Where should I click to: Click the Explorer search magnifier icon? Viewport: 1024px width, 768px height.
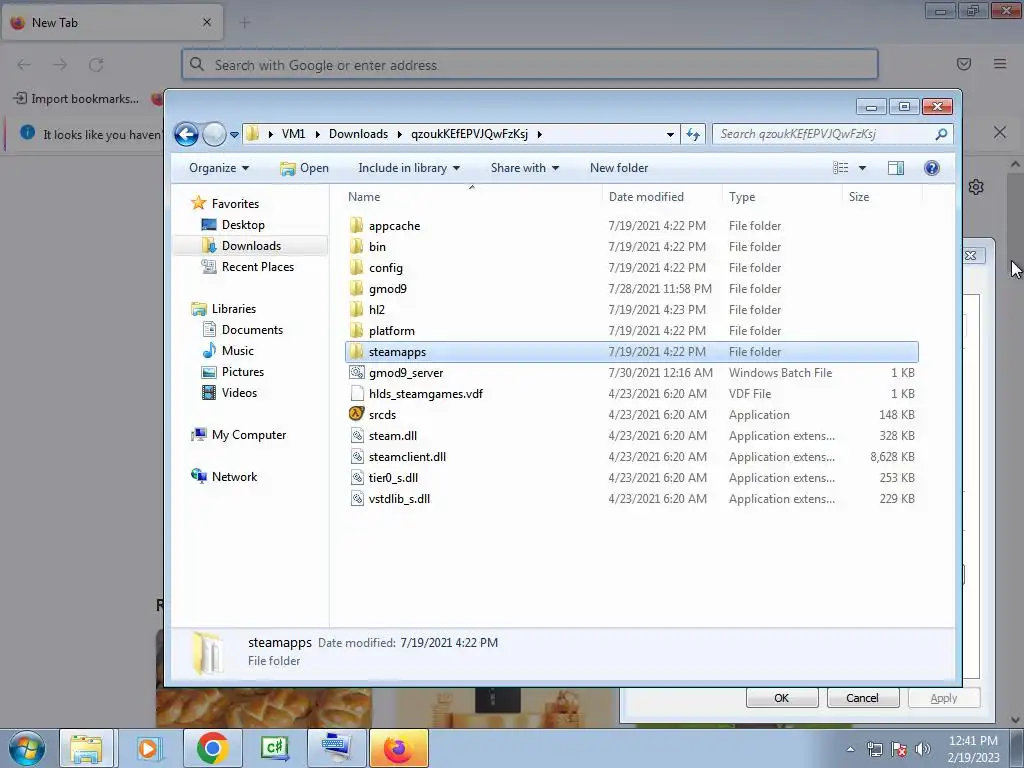[x=941, y=134]
